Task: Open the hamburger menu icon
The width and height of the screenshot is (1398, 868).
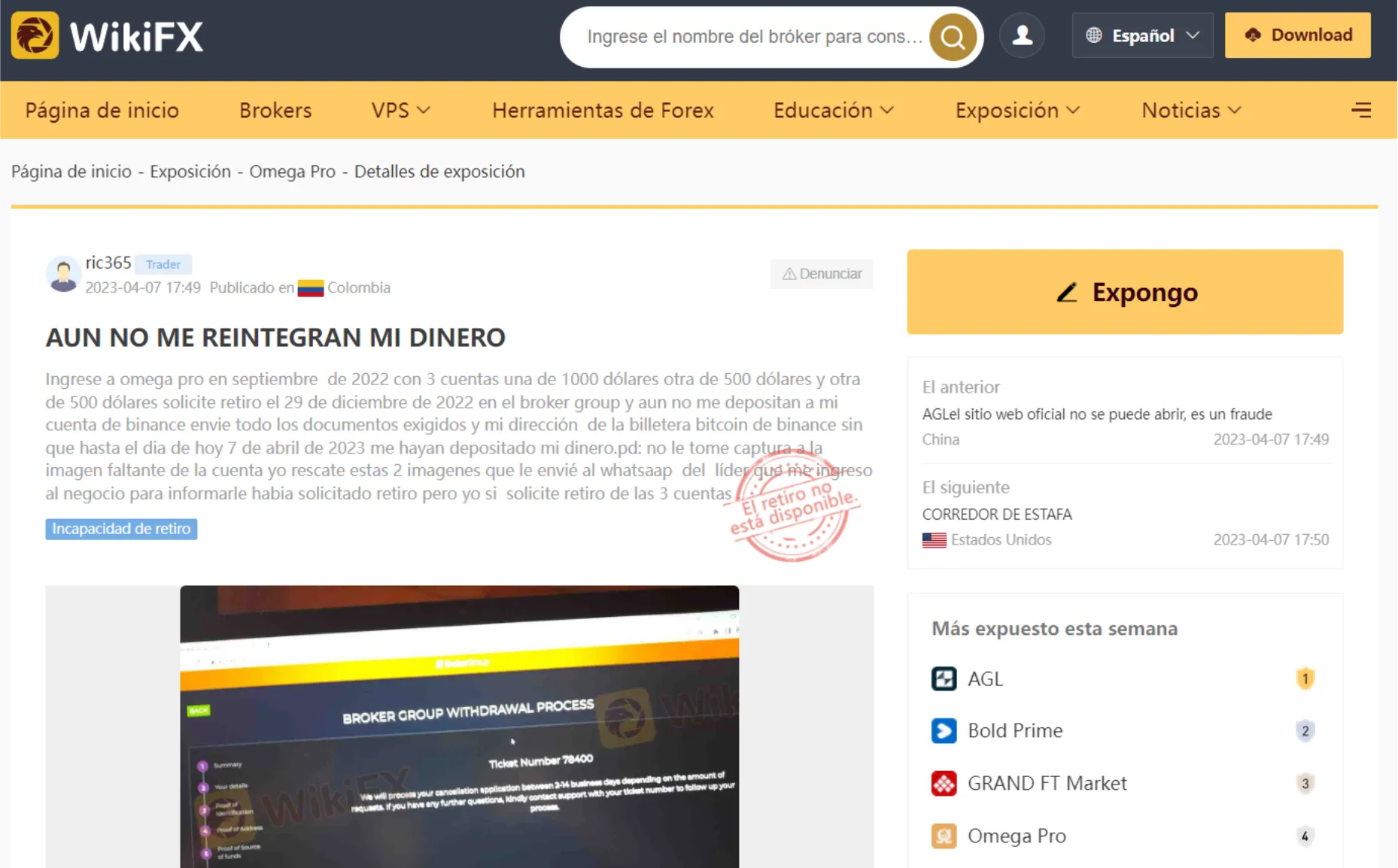Action: [x=1361, y=111]
